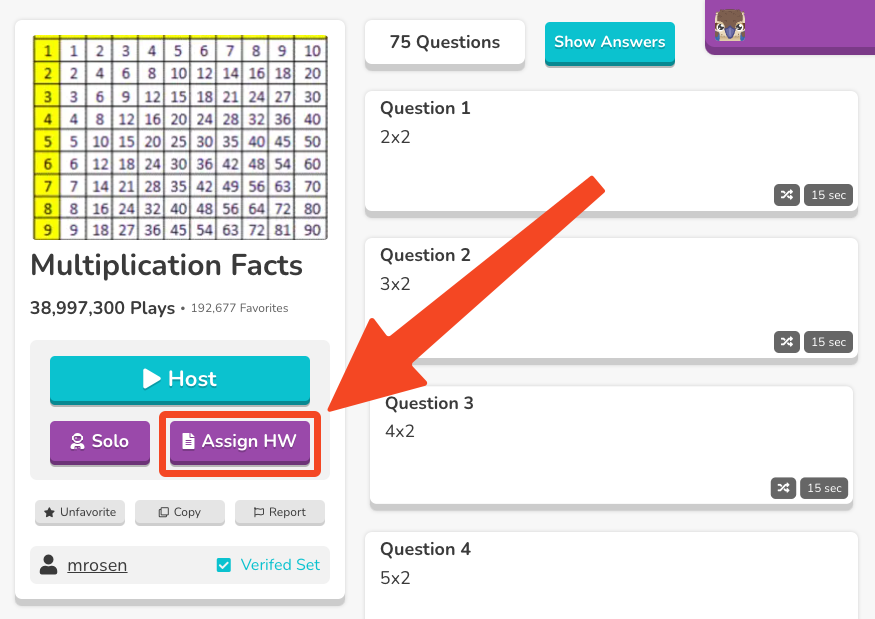Select the flag icon on the Report button
The width and height of the screenshot is (875, 619).
point(258,512)
